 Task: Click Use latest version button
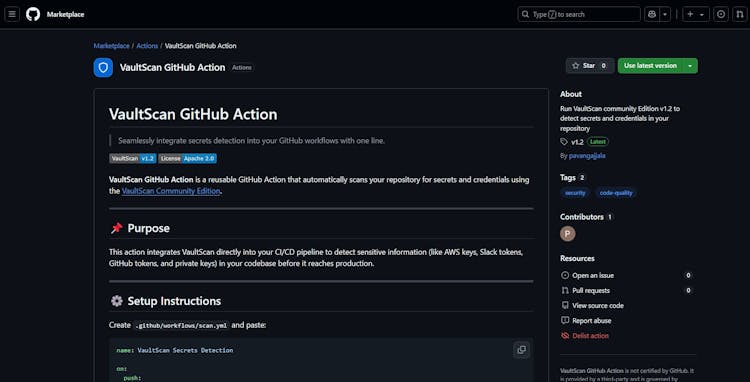pos(650,66)
